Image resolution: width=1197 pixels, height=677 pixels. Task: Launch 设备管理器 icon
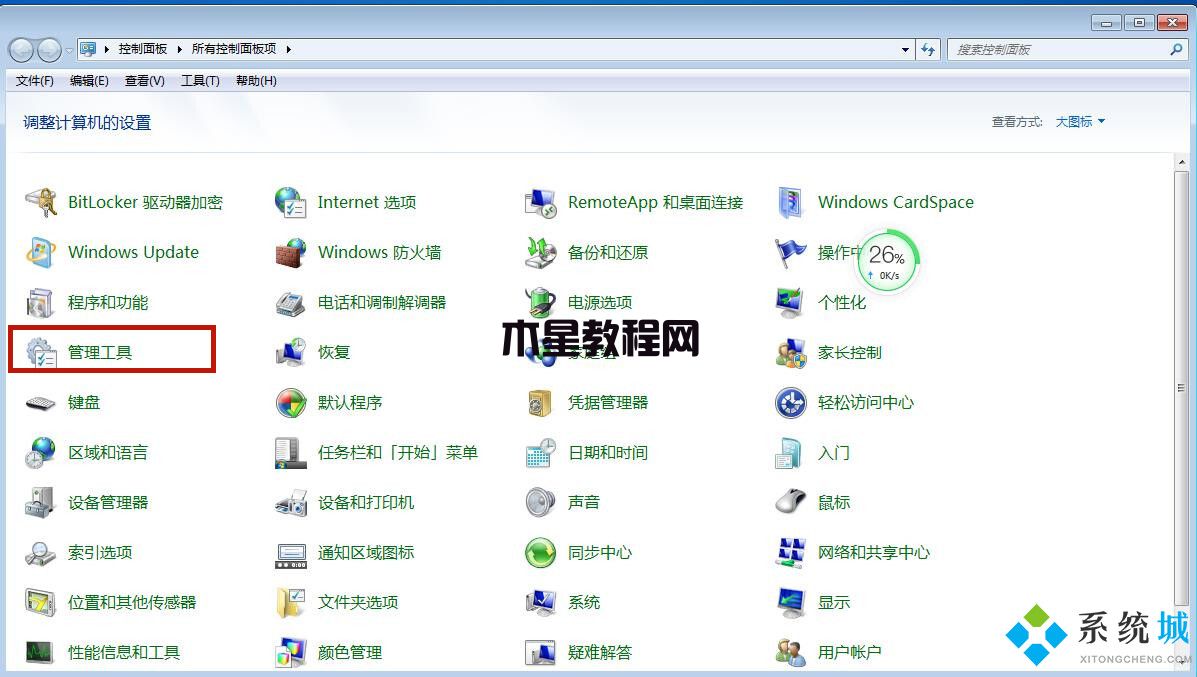(40, 502)
